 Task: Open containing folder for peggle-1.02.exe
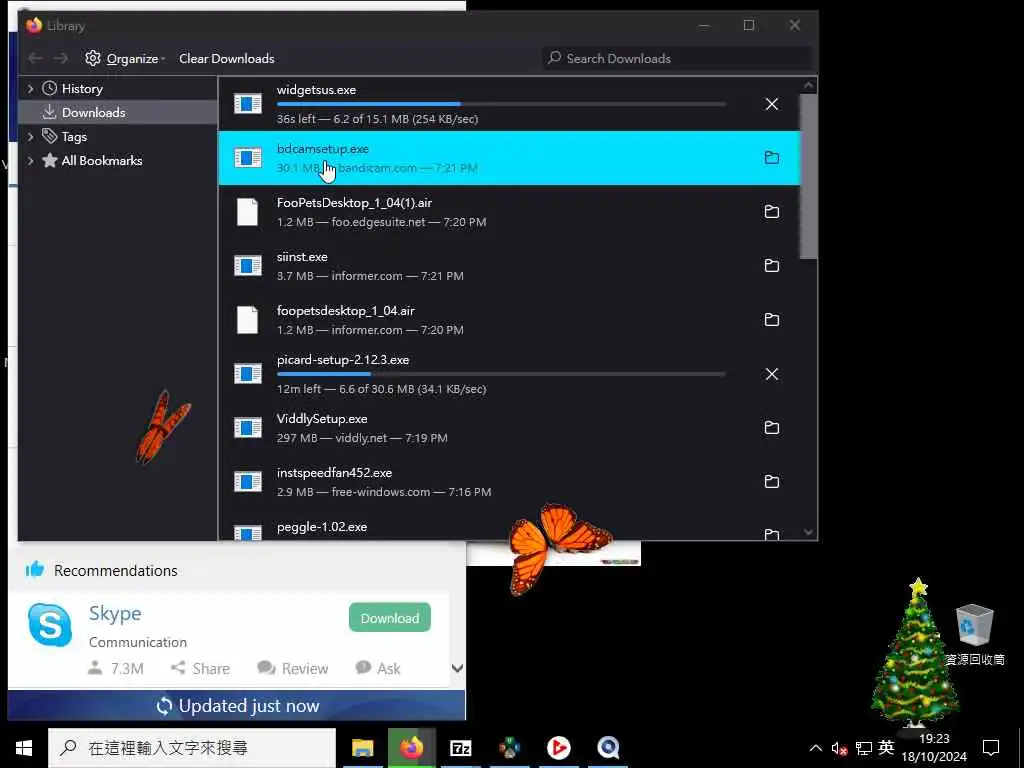pos(771,534)
